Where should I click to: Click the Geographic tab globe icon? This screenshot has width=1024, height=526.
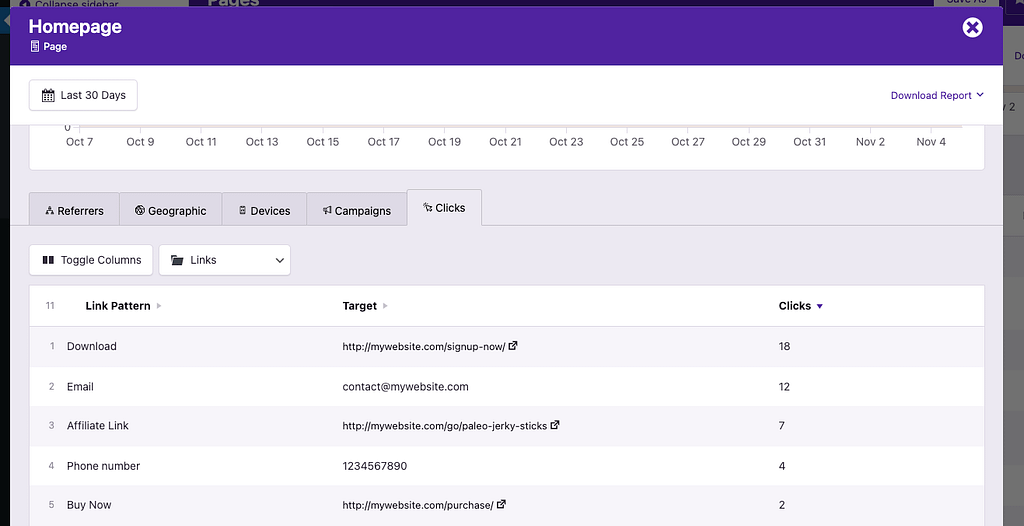pyautogui.click(x=140, y=210)
